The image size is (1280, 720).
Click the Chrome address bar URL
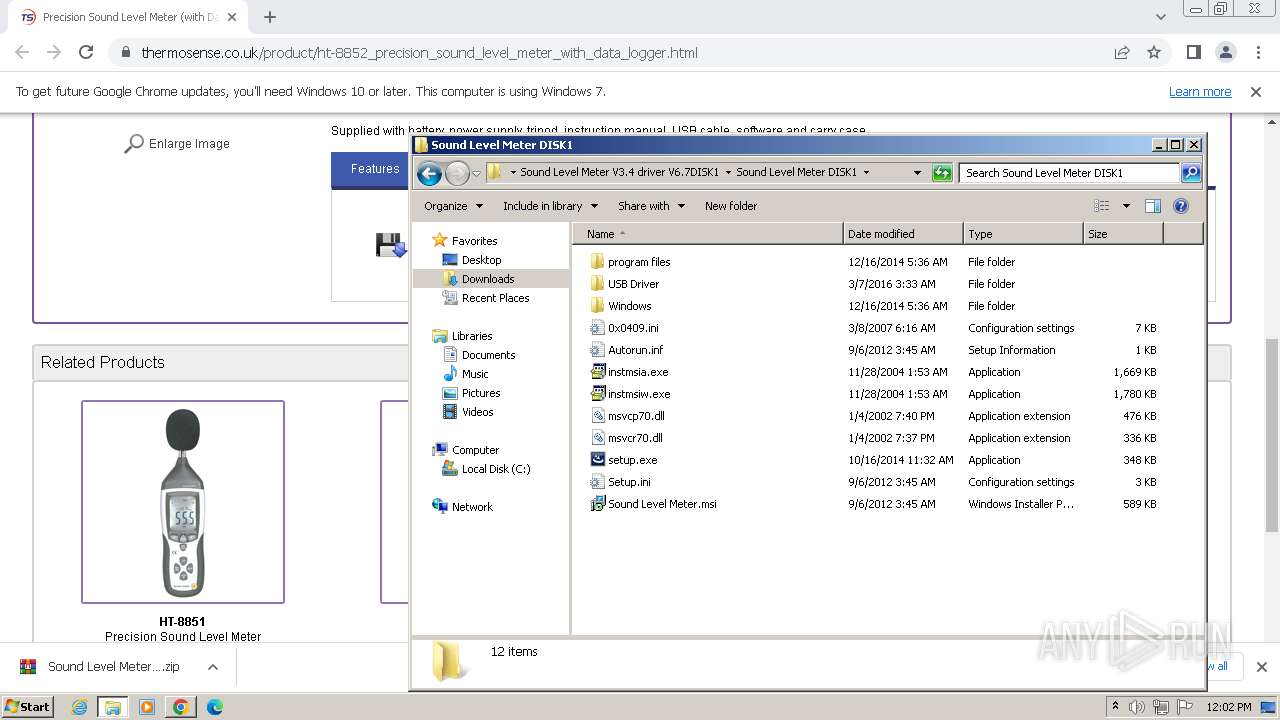click(x=420, y=53)
